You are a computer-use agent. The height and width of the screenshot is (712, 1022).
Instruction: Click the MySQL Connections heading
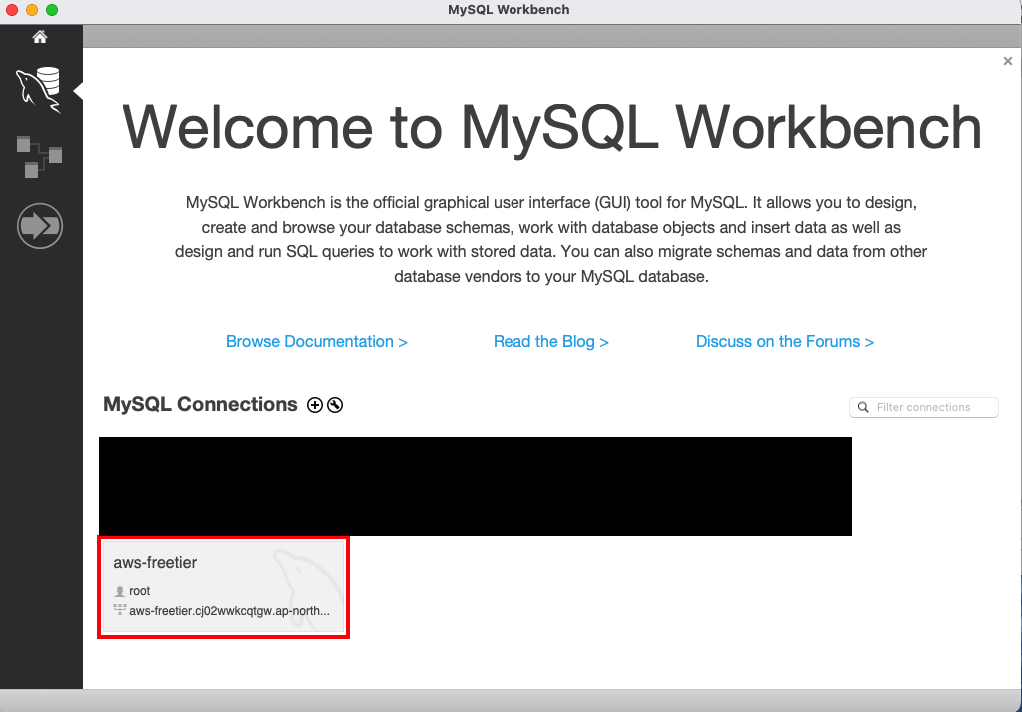[x=200, y=404]
